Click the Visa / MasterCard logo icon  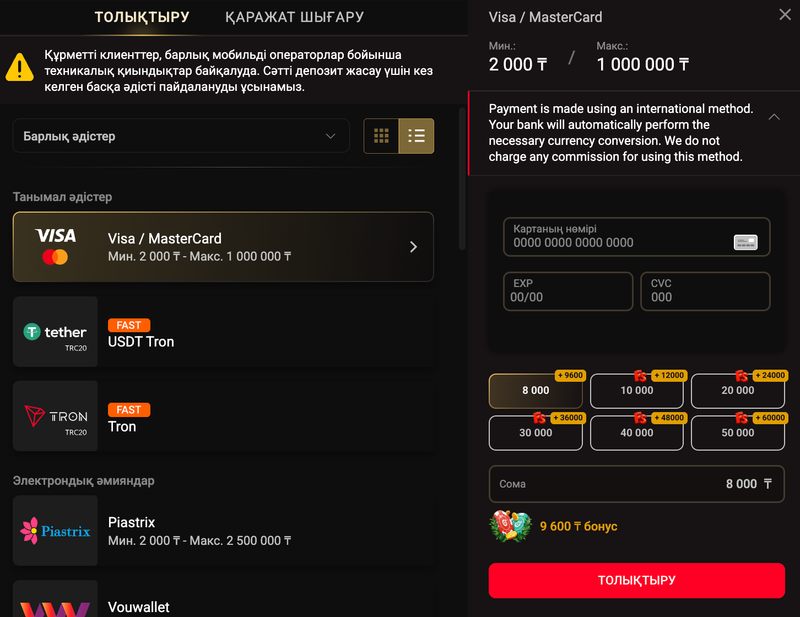pos(55,246)
